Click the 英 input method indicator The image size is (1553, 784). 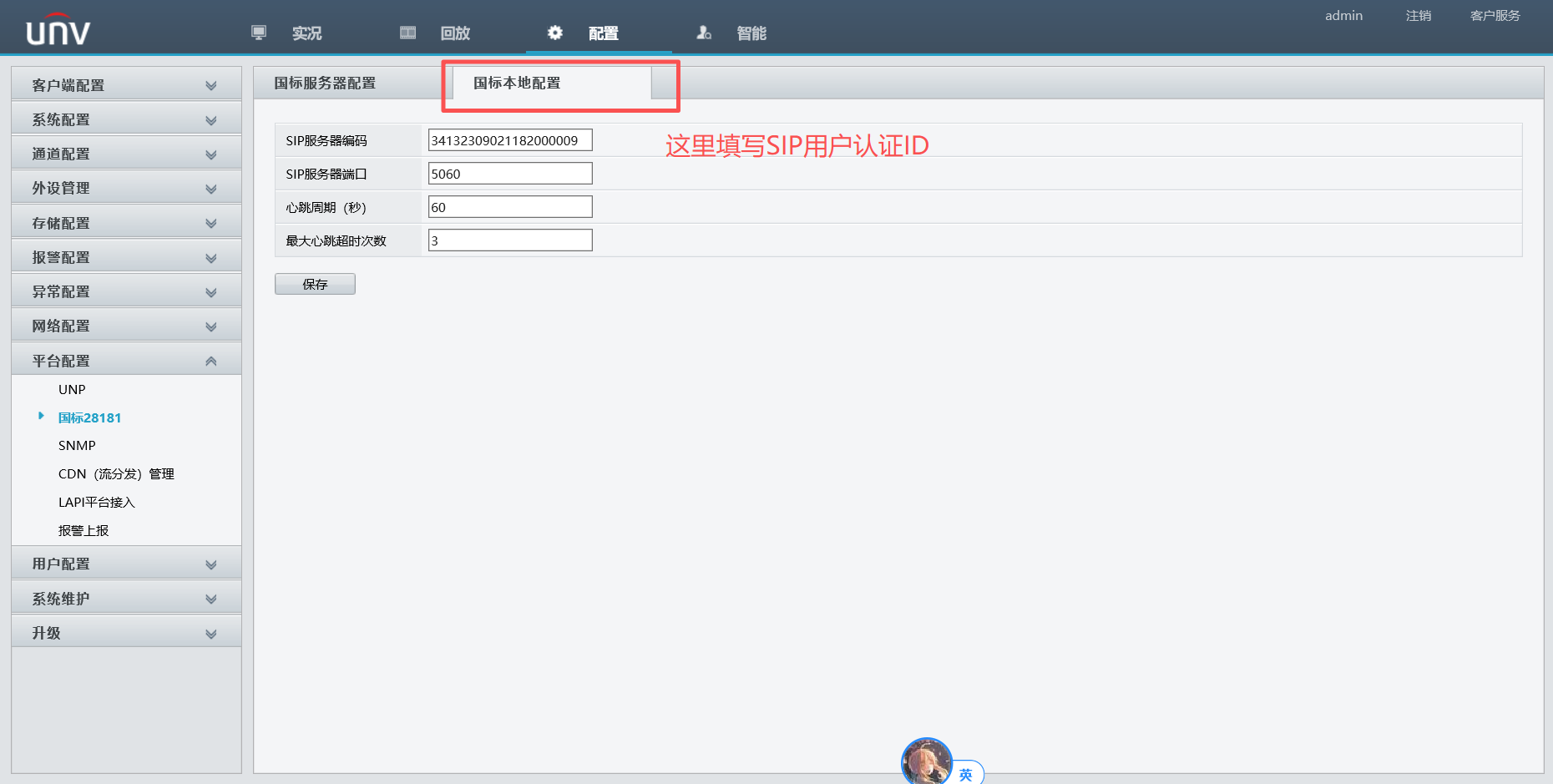(966, 774)
